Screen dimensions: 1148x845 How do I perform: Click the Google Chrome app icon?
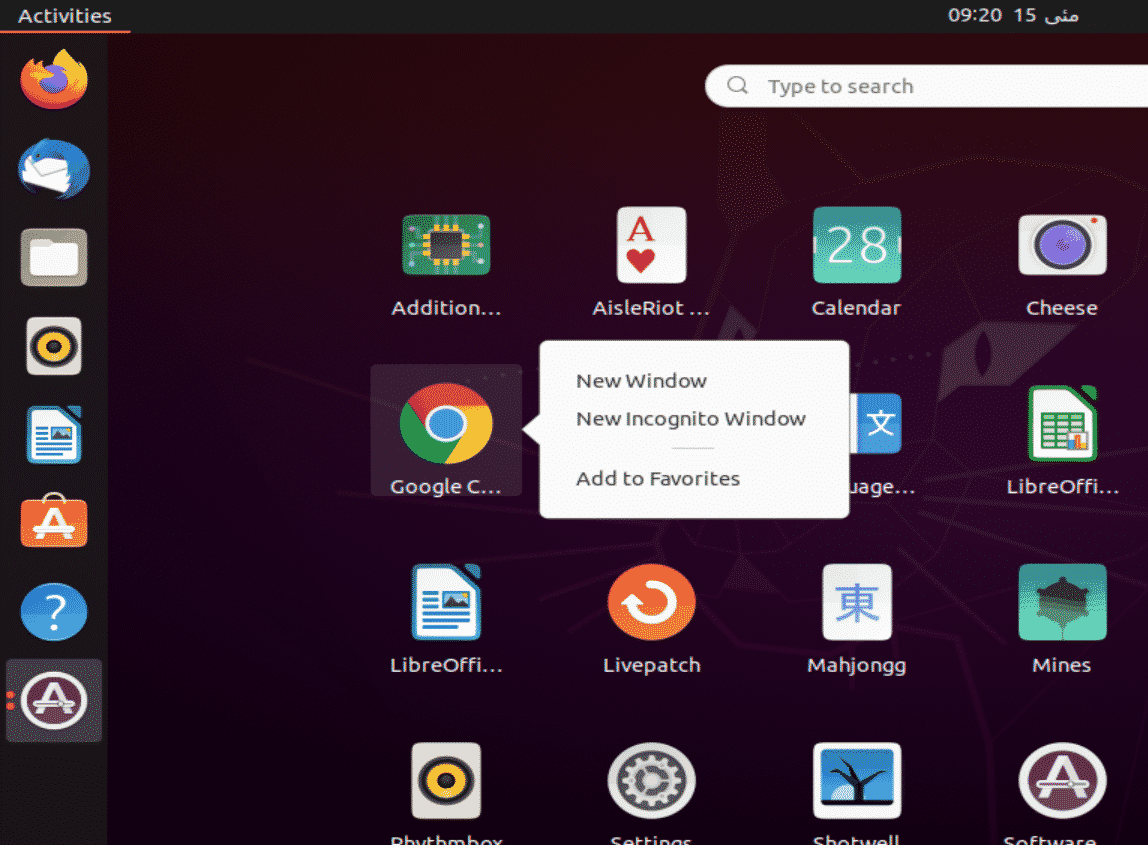tap(446, 425)
